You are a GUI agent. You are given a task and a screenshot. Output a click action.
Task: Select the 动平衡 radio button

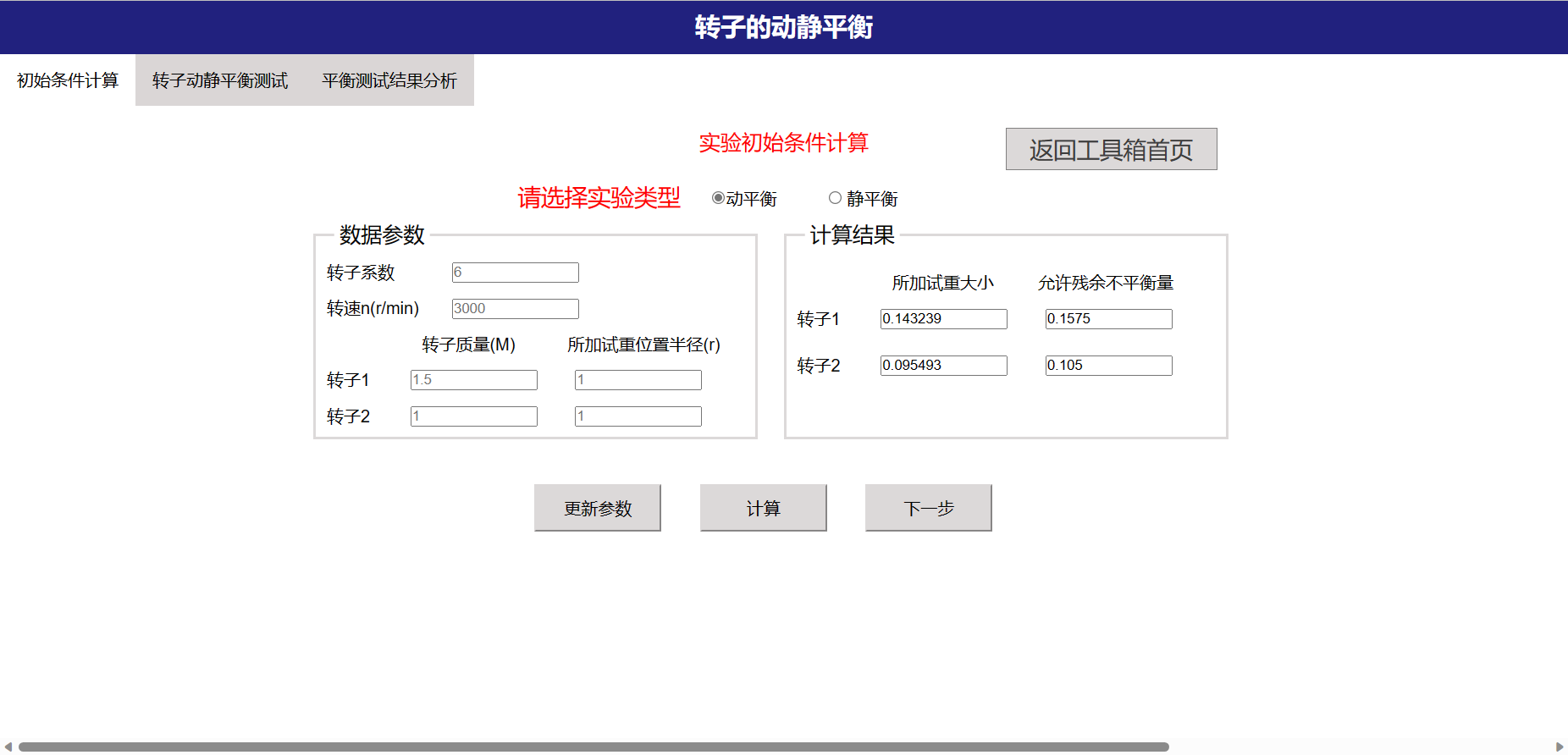tap(718, 198)
